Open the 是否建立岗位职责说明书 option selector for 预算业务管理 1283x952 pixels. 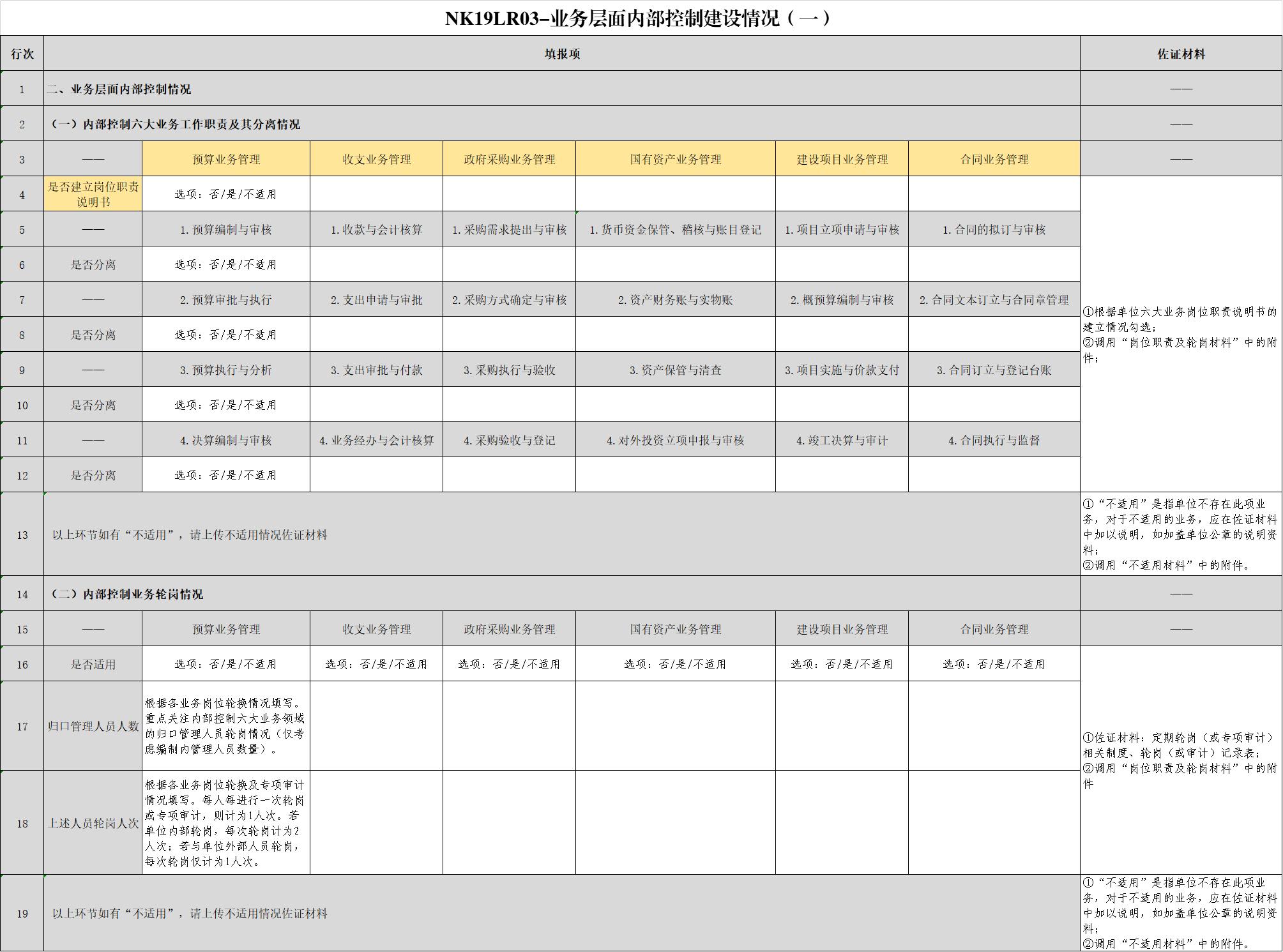225,195
